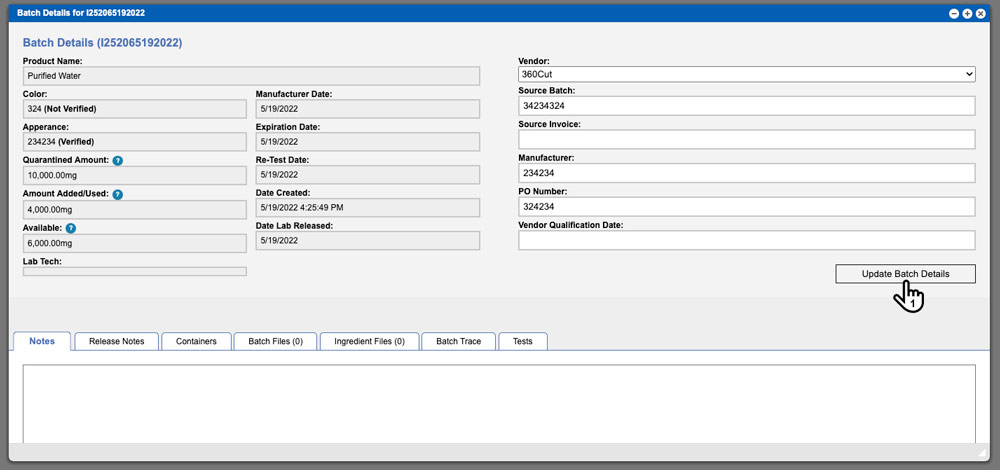1000x470 pixels.
Task: Click the help icon beside Quarantined Amount
Action: click(117, 161)
